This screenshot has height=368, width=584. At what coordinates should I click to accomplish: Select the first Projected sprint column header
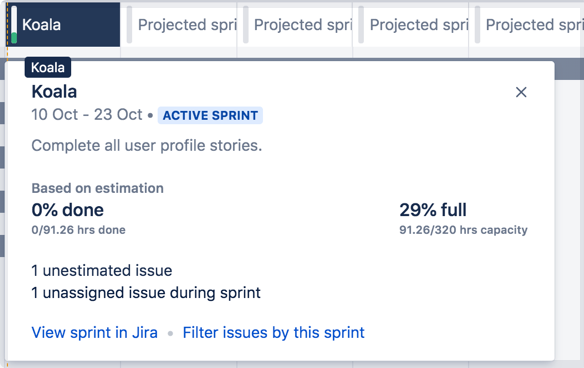click(179, 25)
